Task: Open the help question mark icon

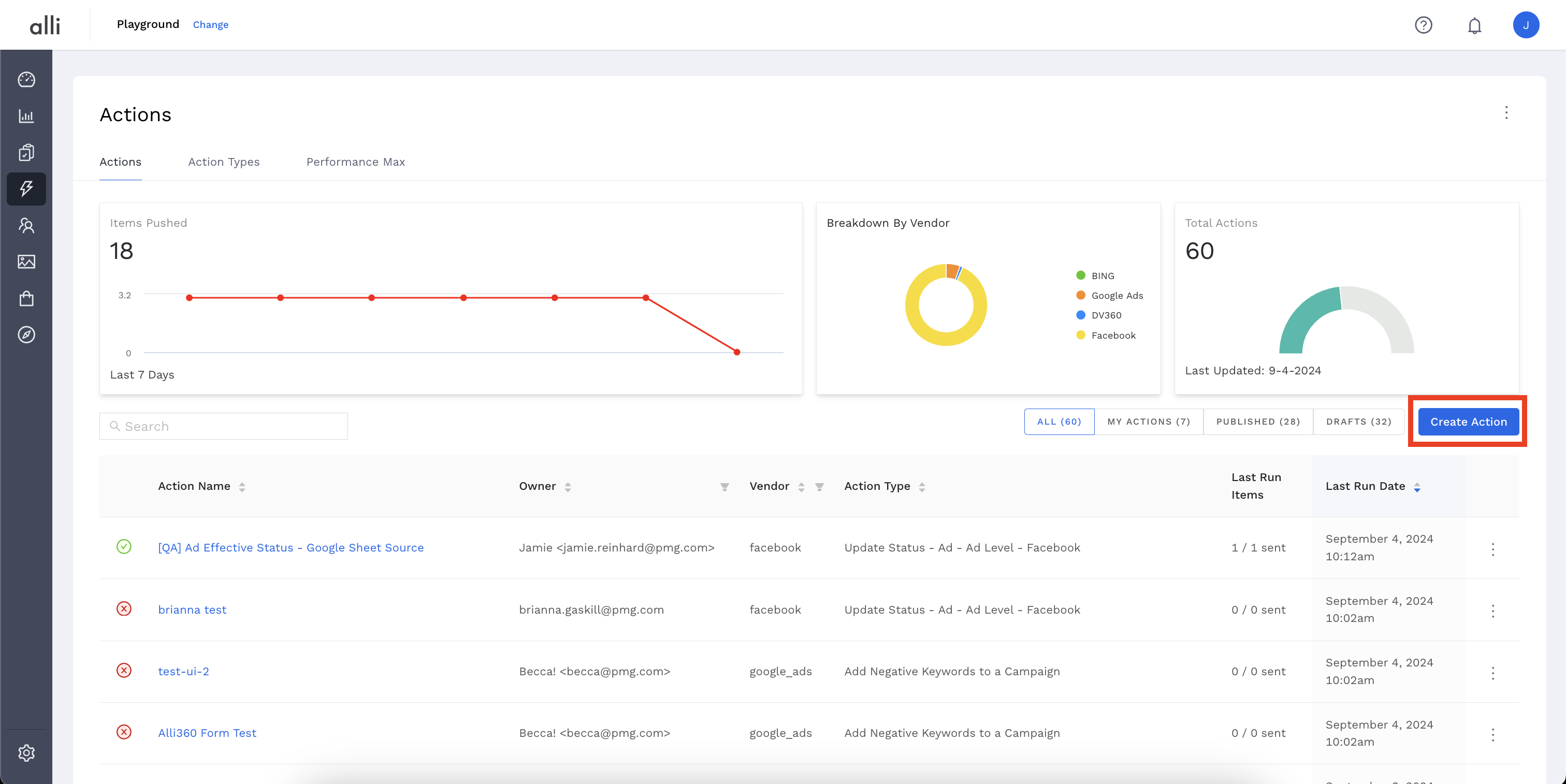Action: point(1423,25)
